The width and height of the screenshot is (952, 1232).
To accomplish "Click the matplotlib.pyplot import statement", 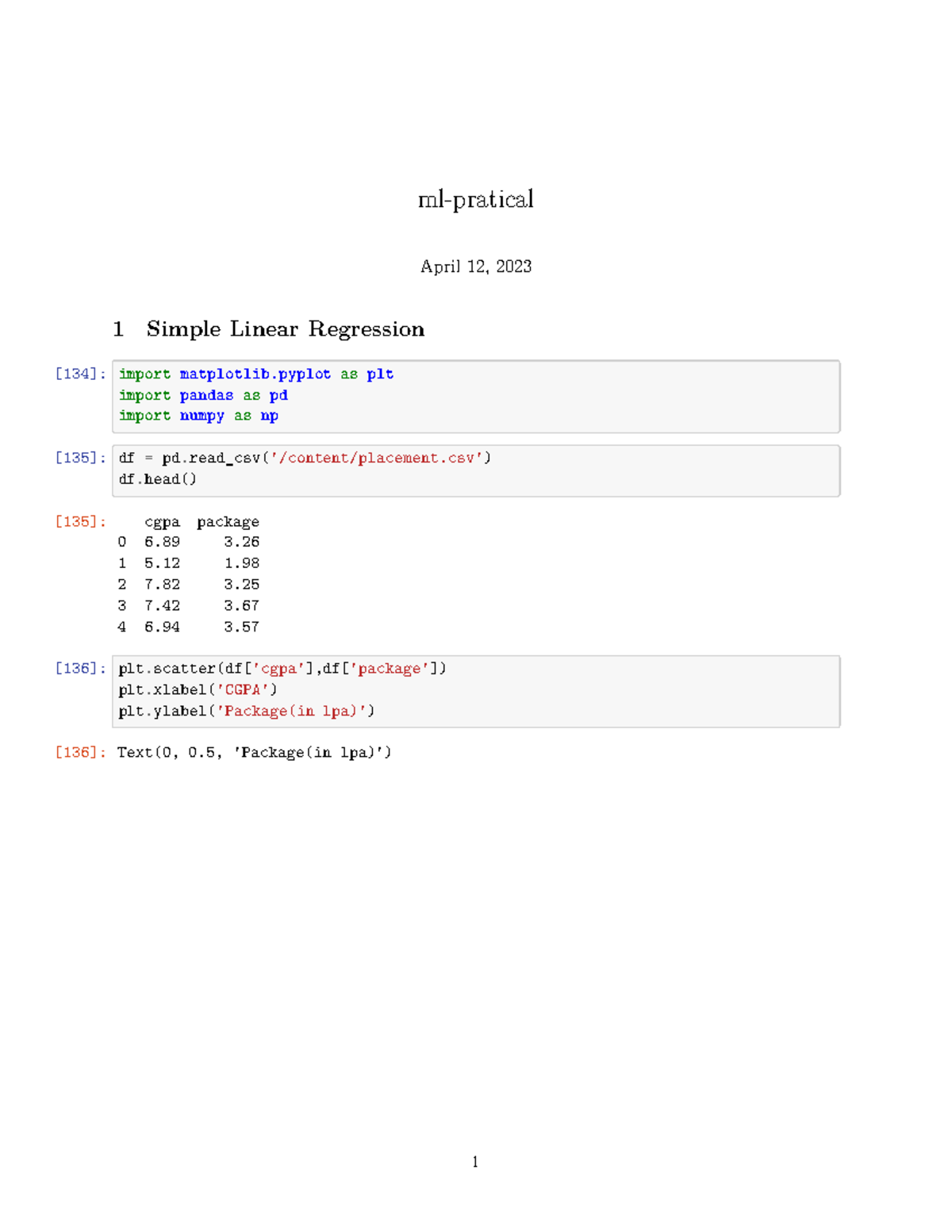I will [x=255, y=374].
